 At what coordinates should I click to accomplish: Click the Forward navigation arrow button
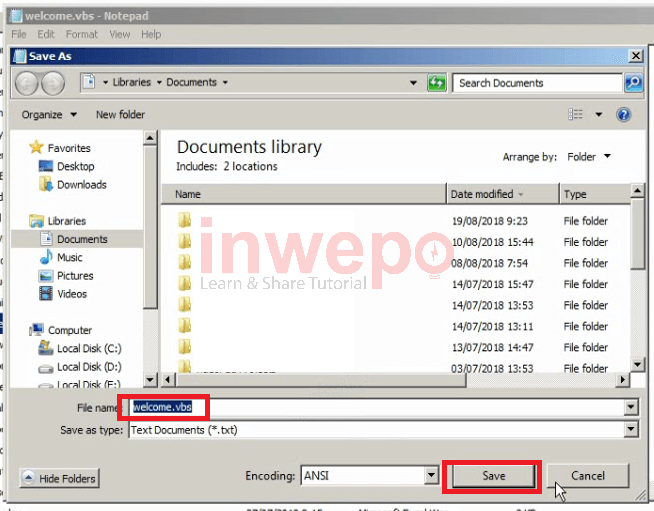(53, 83)
